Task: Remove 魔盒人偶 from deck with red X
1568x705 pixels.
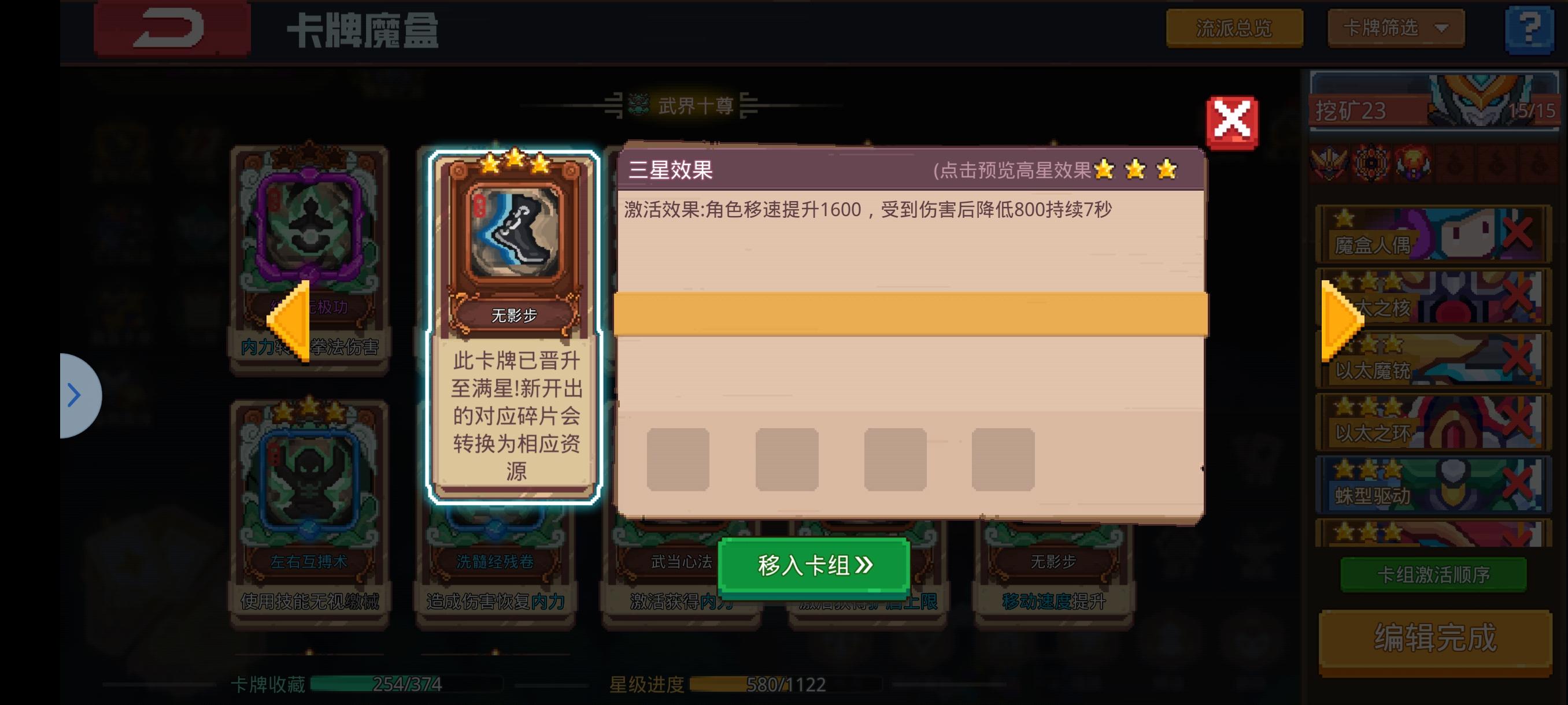Action: pyautogui.click(x=1517, y=232)
